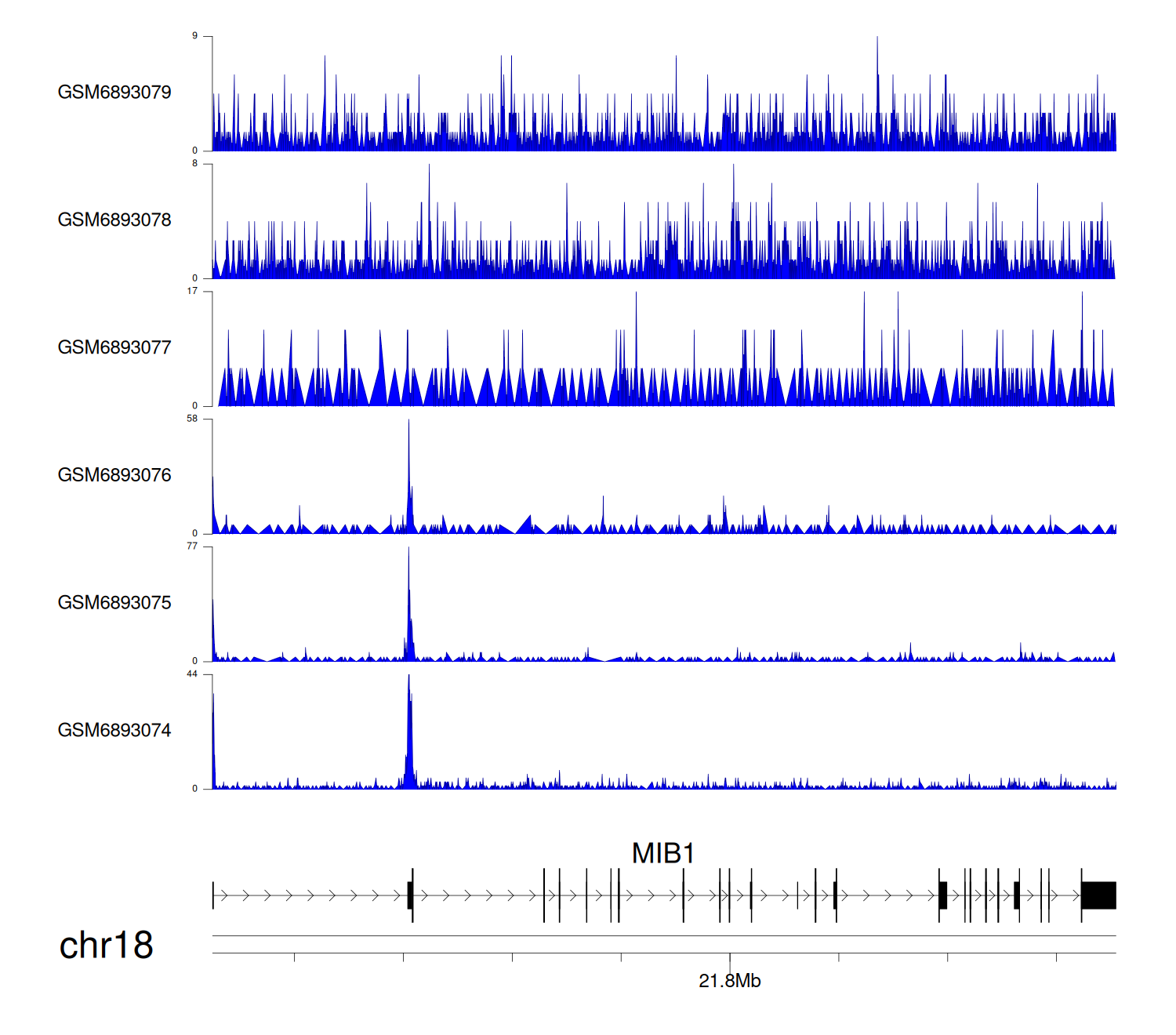
Task: Select the GSM6893074 track name
Action: pos(114,731)
